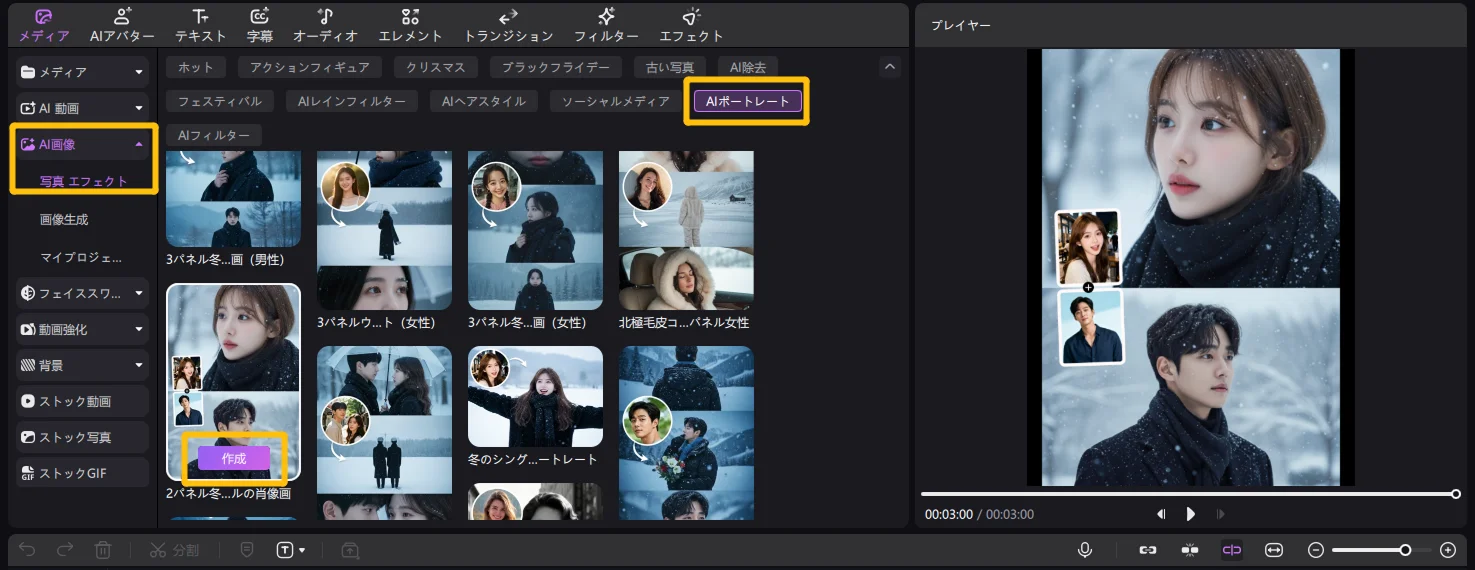This screenshot has width=1475, height=570.
Task: Open ストック動画 in sidebar
Action: click(82, 401)
